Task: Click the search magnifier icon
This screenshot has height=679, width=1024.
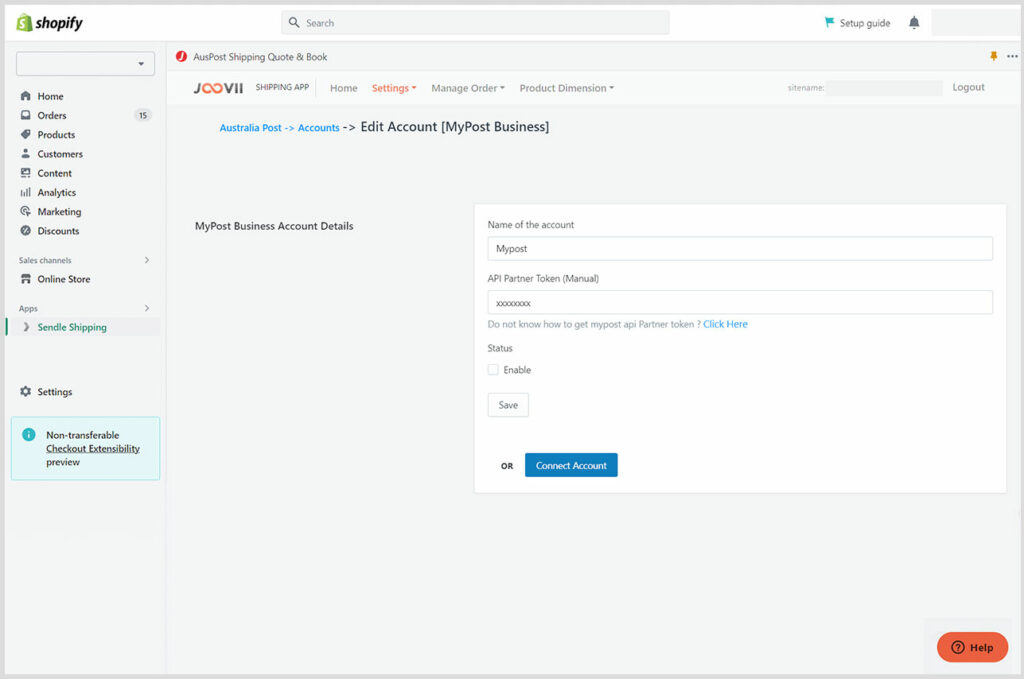Action: 294,22
